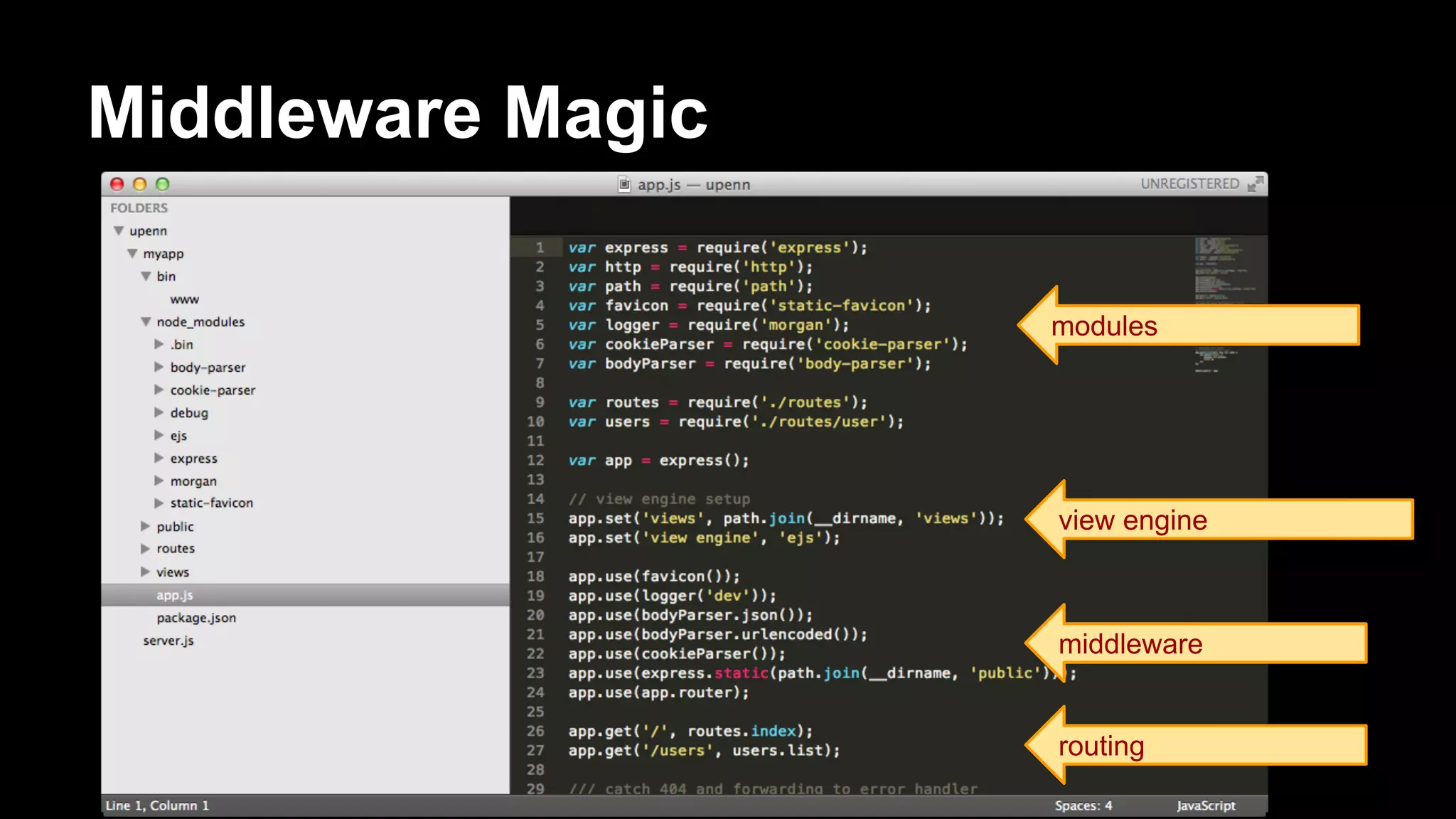Click line number 12 in gutter
The width and height of the screenshot is (1456, 819).
tap(535, 461)
